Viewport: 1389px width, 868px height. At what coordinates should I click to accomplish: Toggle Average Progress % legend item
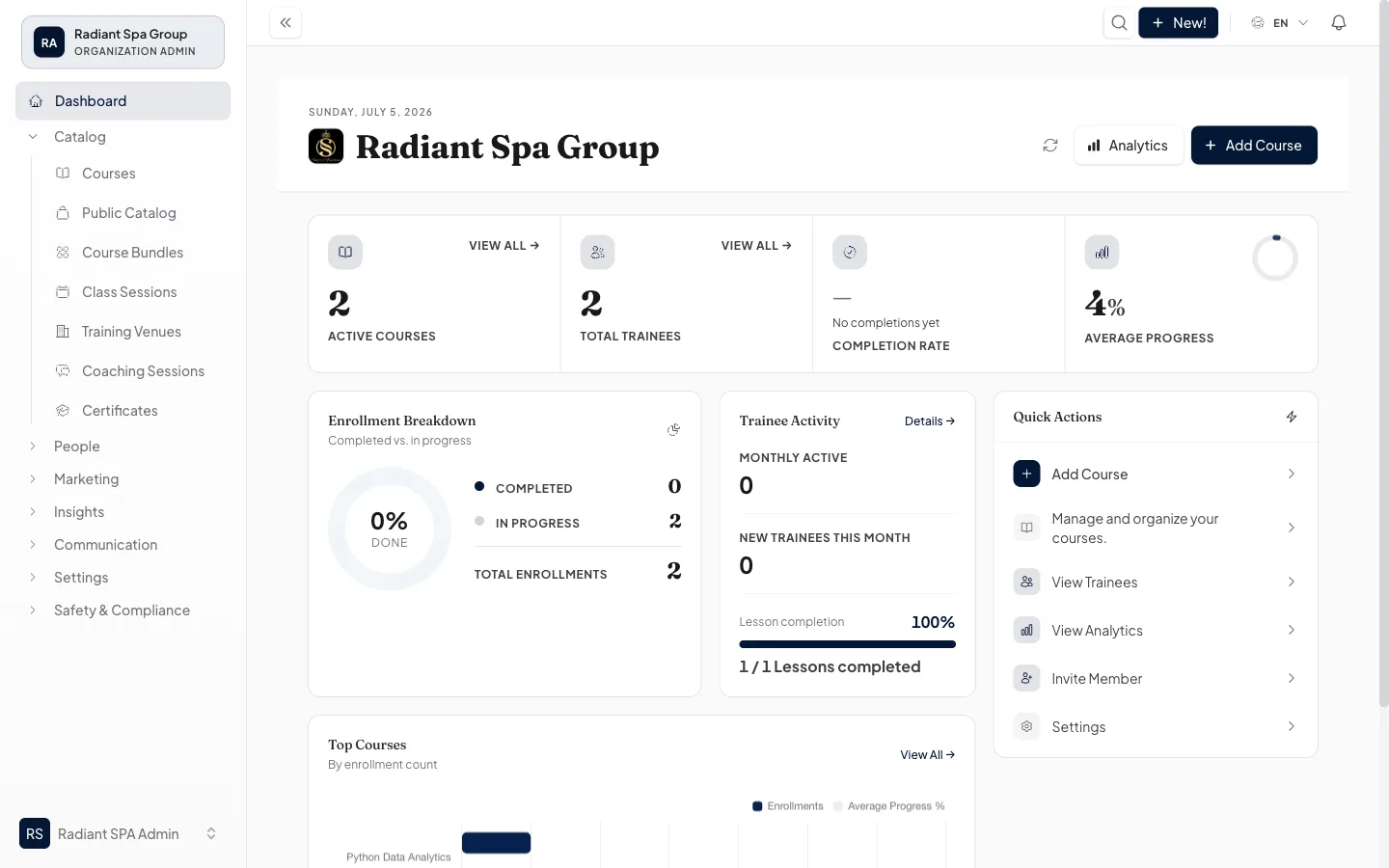(889, 806)
